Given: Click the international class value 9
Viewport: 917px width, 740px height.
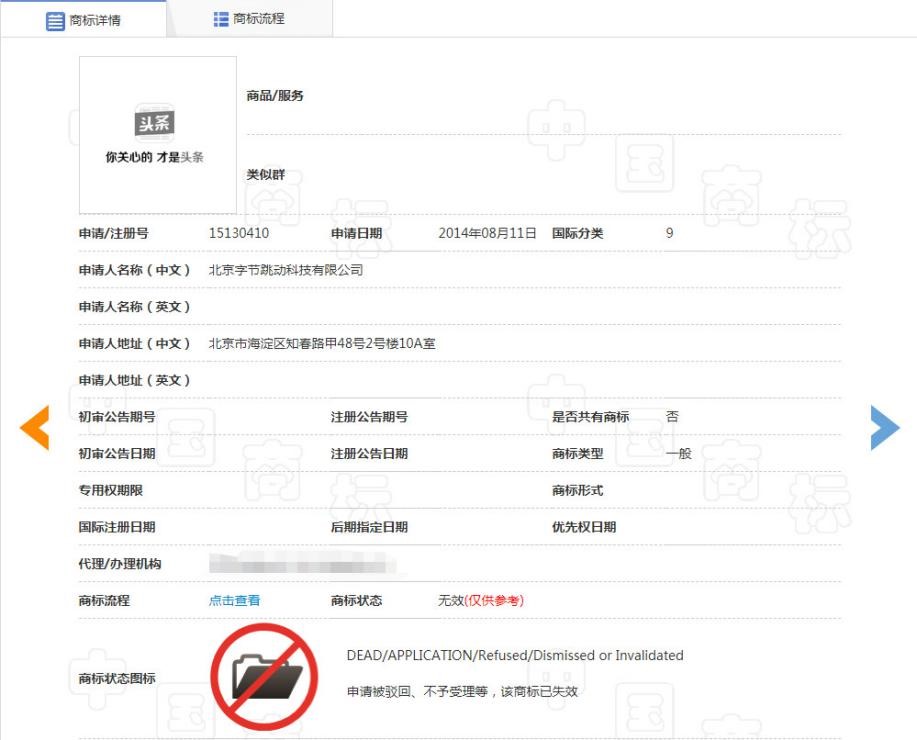Looking at the screenshot, I should pos(669,233).
